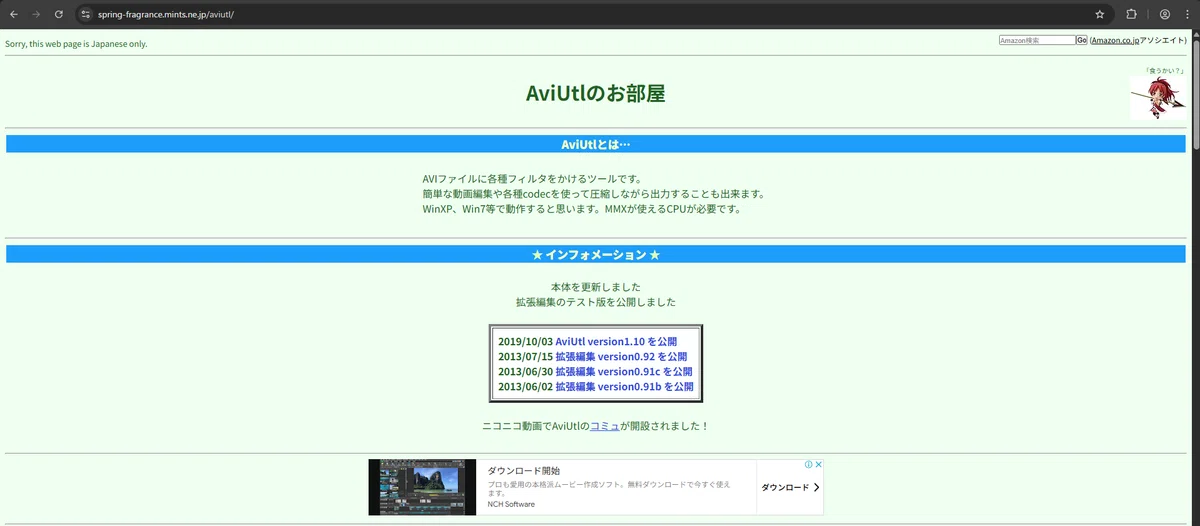This screenshot has width=1200, height=526.
Task: Open the 拡張編集 version0.91b link
Action: [x=624, y=386]
